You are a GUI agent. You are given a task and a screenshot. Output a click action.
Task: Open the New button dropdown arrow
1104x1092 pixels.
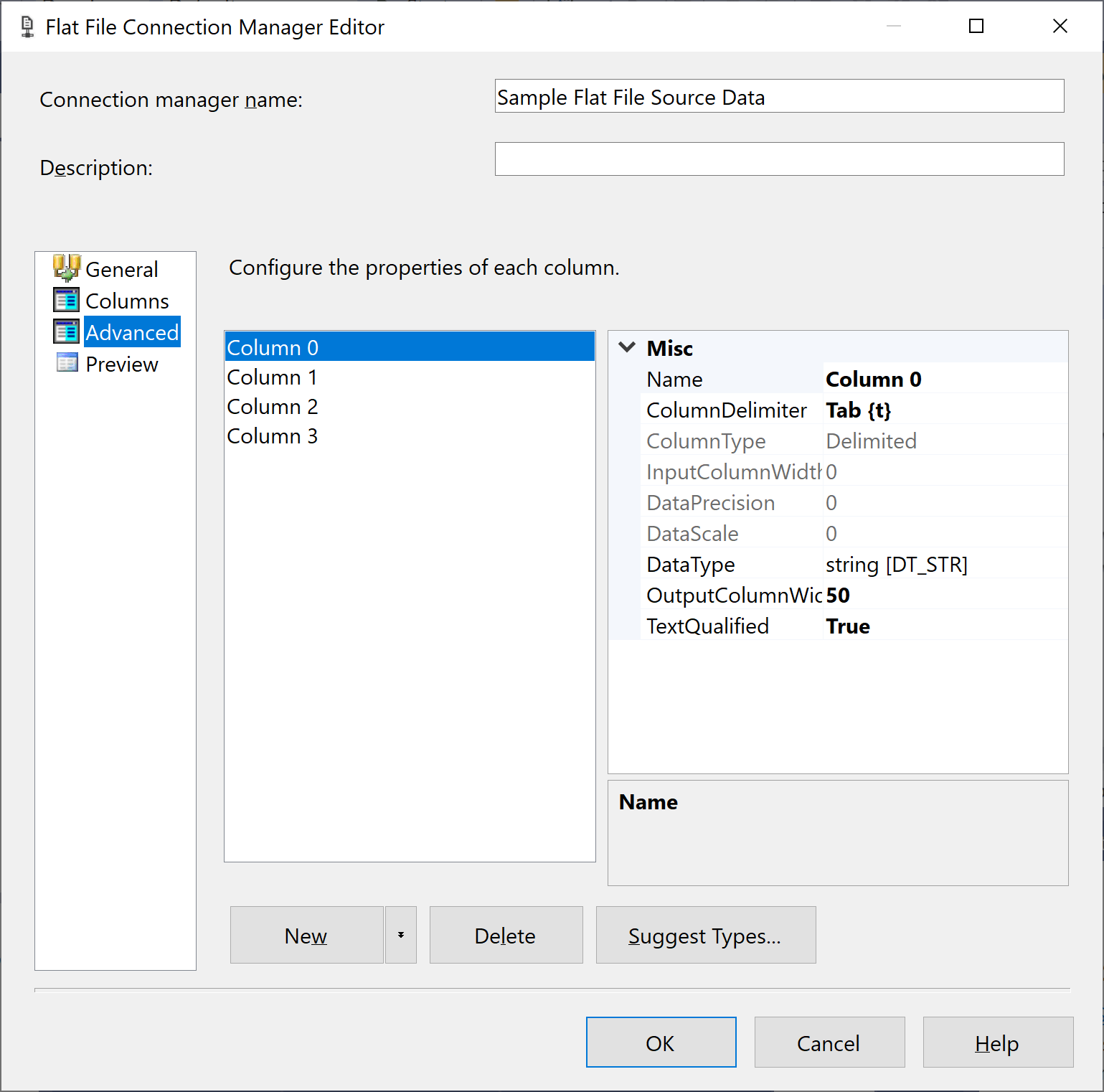click(400, 934)
